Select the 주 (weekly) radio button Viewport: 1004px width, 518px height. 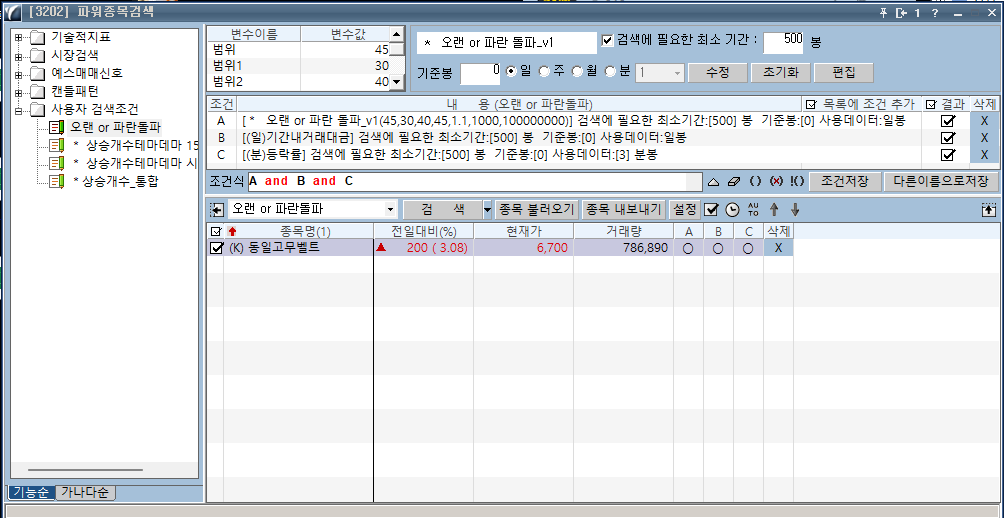point(544,72)
